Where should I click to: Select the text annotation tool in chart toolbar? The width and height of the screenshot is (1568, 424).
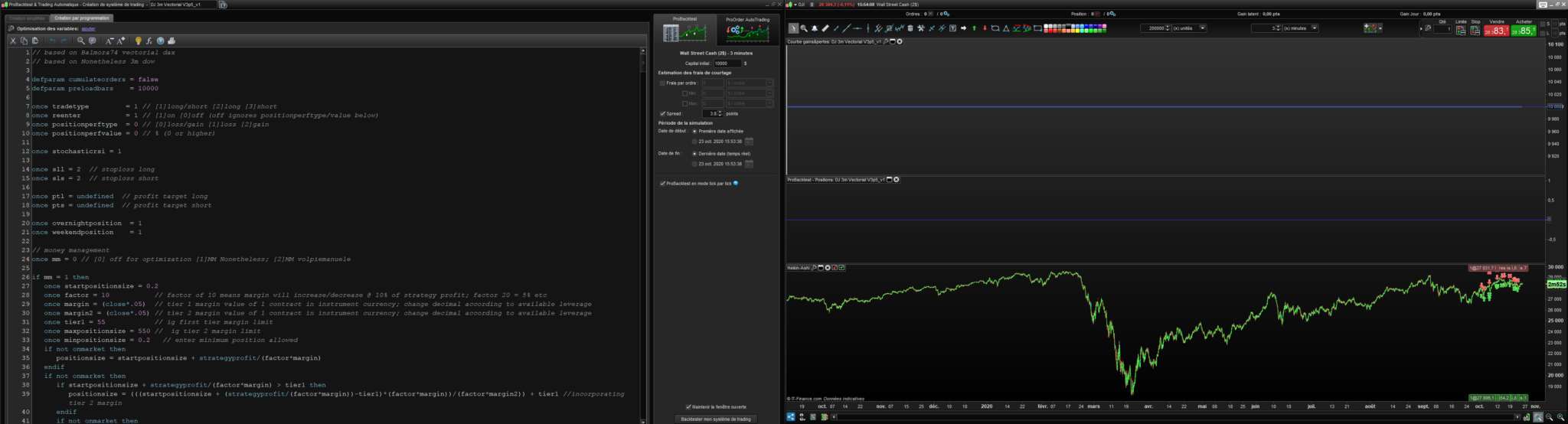952,28
